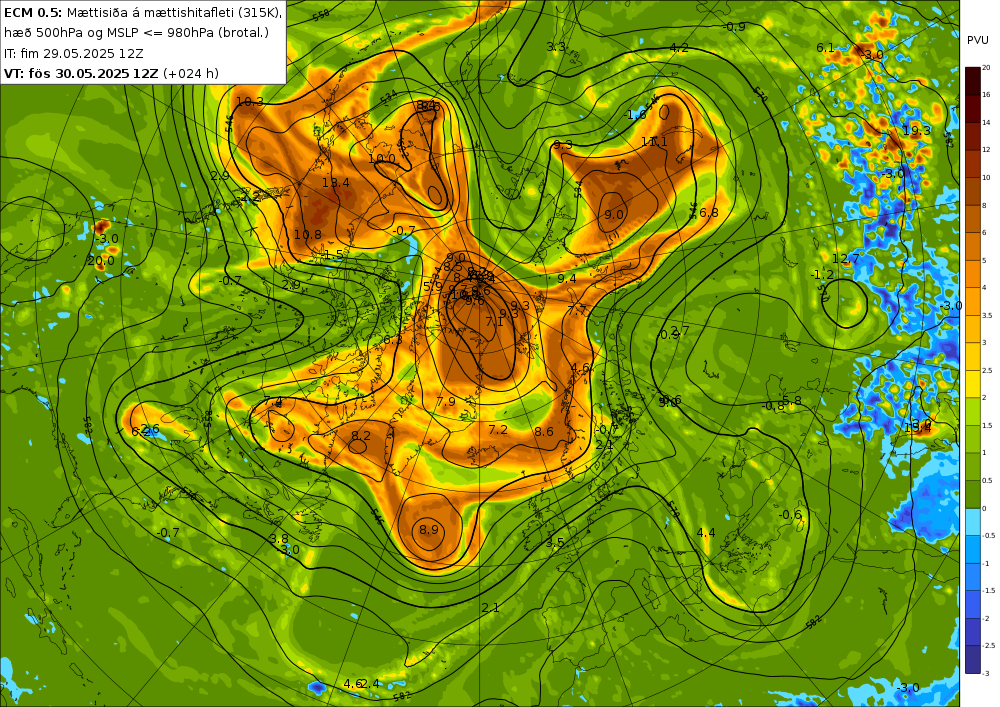Click the 13.4 value on the map

[335, 183]
